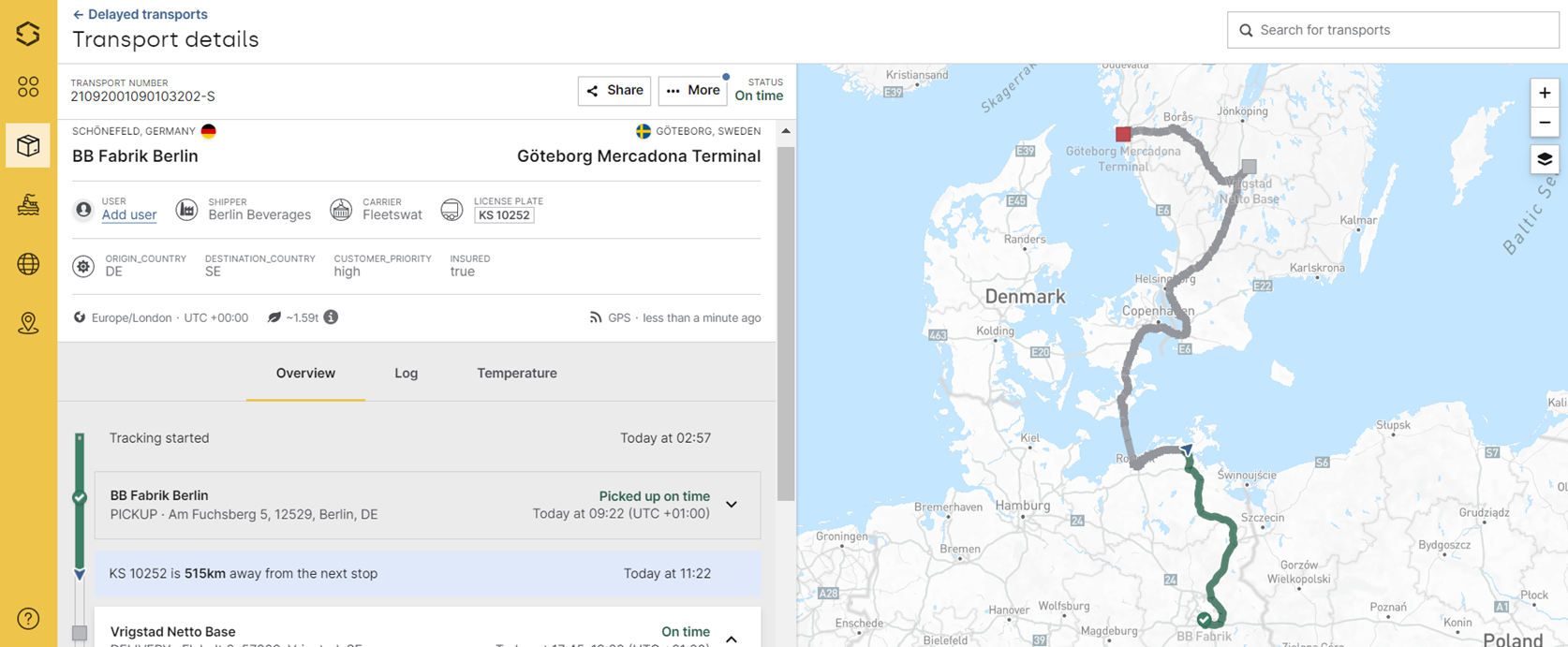Click the carrier icon beside Fleetswat
The image size is (1568, 647).
(341, 210)
